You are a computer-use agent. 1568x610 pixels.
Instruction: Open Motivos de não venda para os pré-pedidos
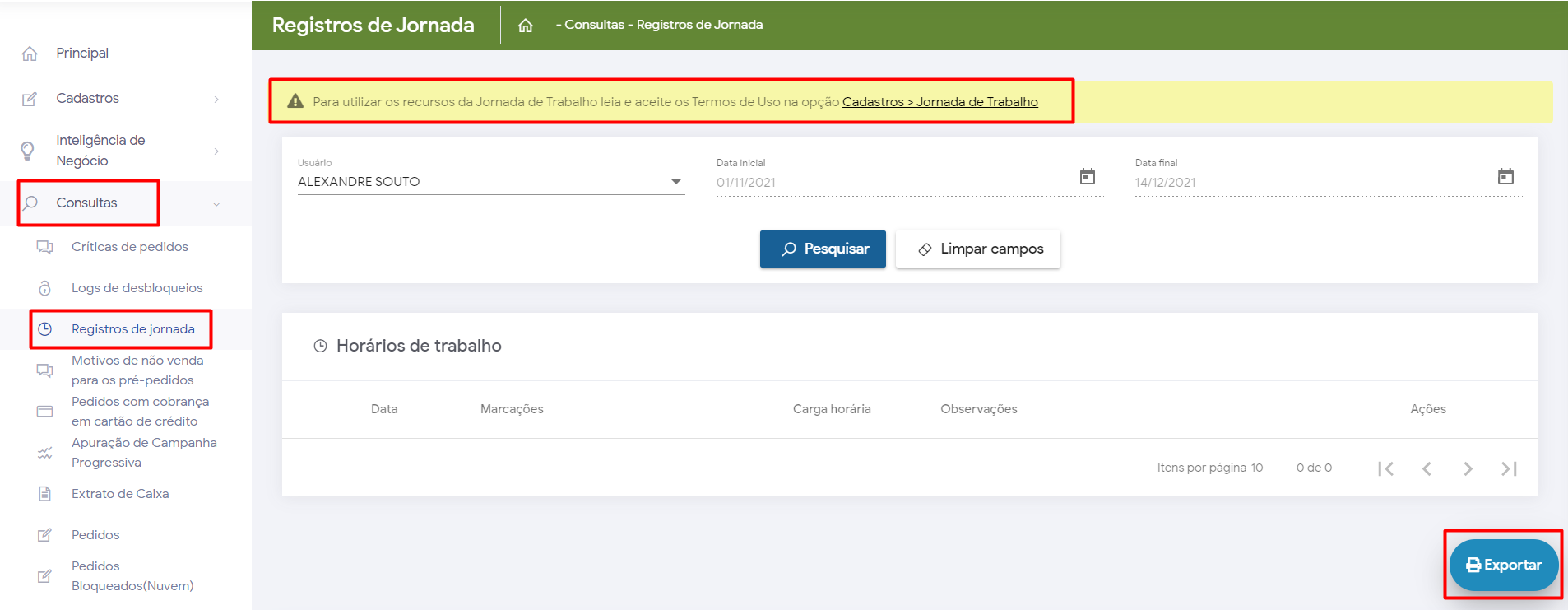click(x=137, y=370)
